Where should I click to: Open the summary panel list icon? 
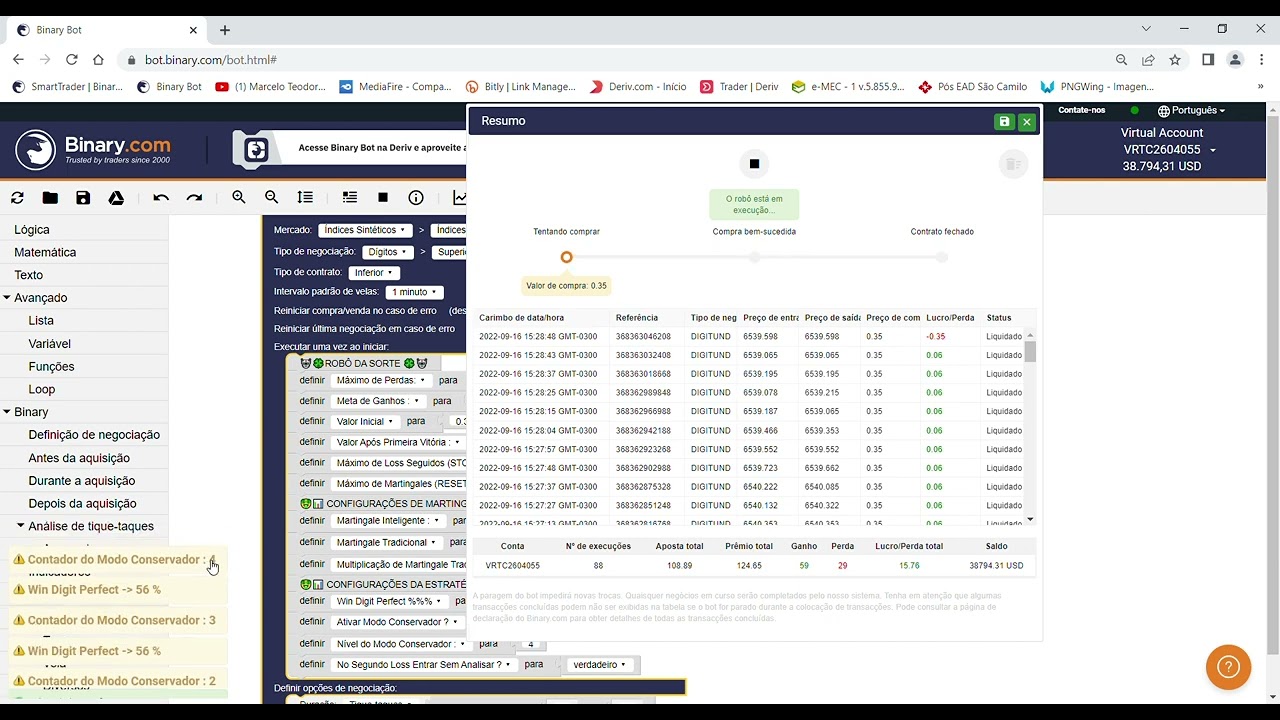coord(349,198)
